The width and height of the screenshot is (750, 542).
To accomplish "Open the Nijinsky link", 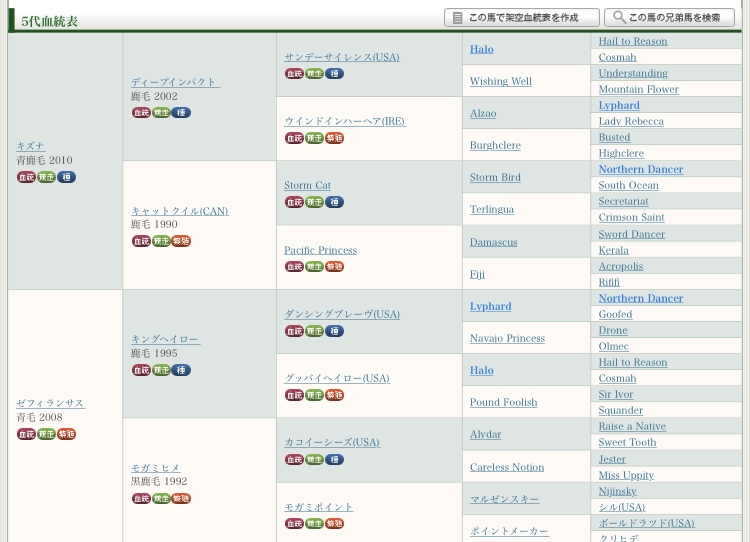I will [618, 491].
